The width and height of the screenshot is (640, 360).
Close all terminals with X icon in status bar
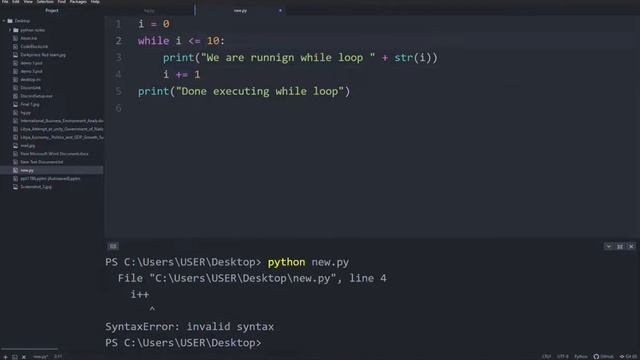coord(24,357)
